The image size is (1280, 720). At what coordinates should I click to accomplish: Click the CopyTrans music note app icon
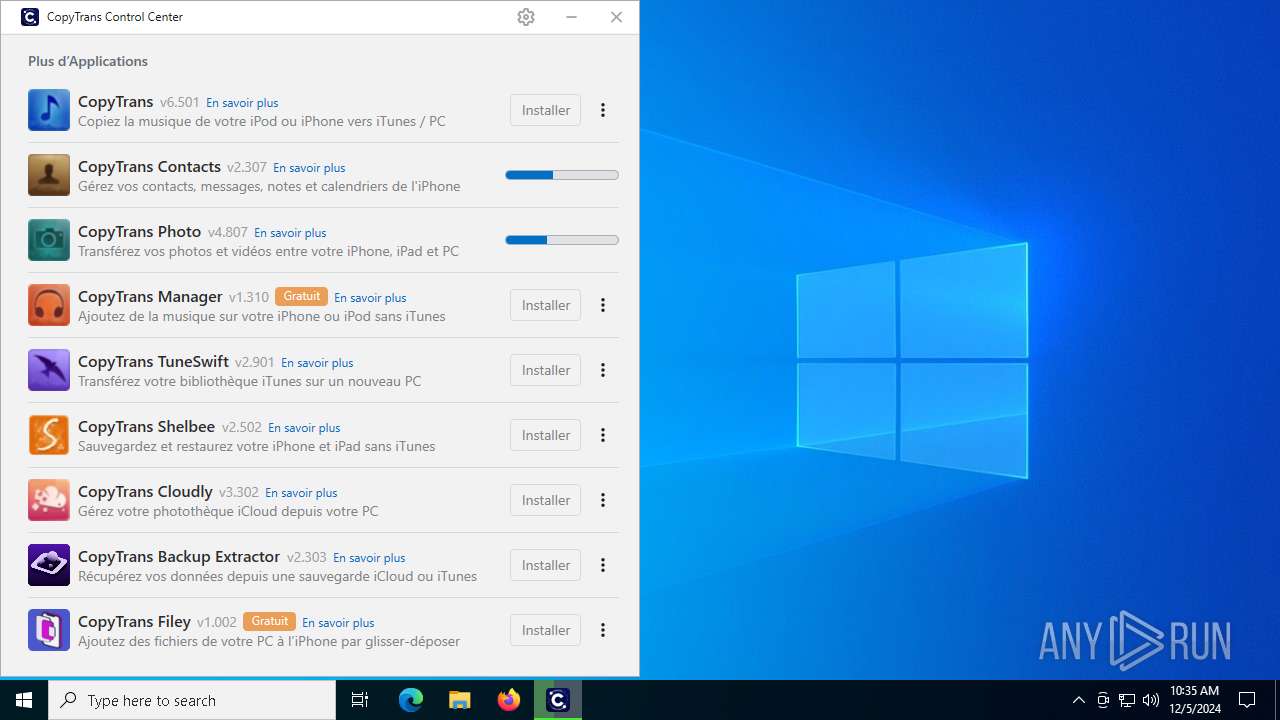point(49,110)
